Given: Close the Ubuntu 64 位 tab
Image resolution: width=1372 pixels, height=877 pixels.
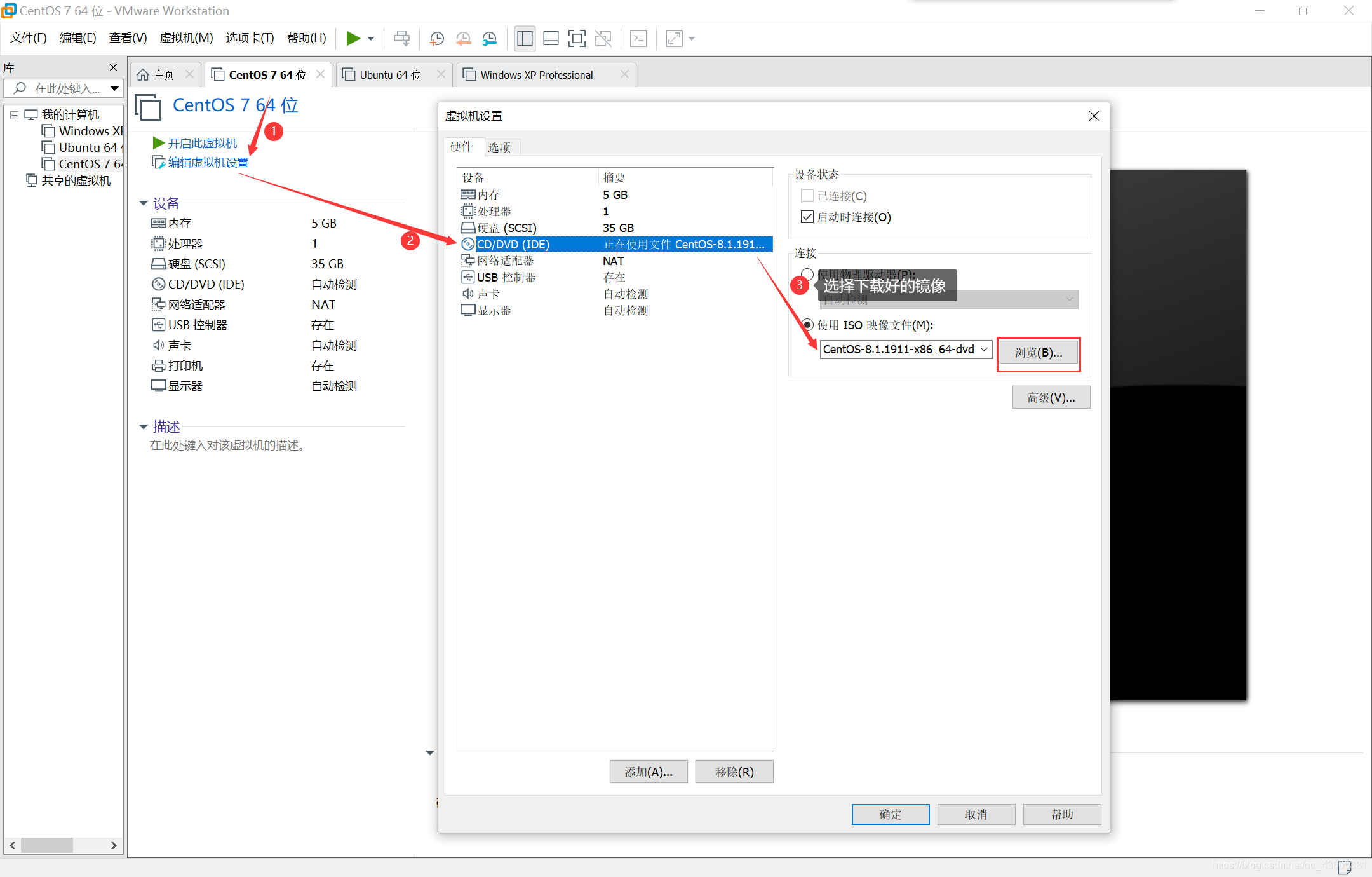Looking at the screenshot, I should [x=441, y=74].
